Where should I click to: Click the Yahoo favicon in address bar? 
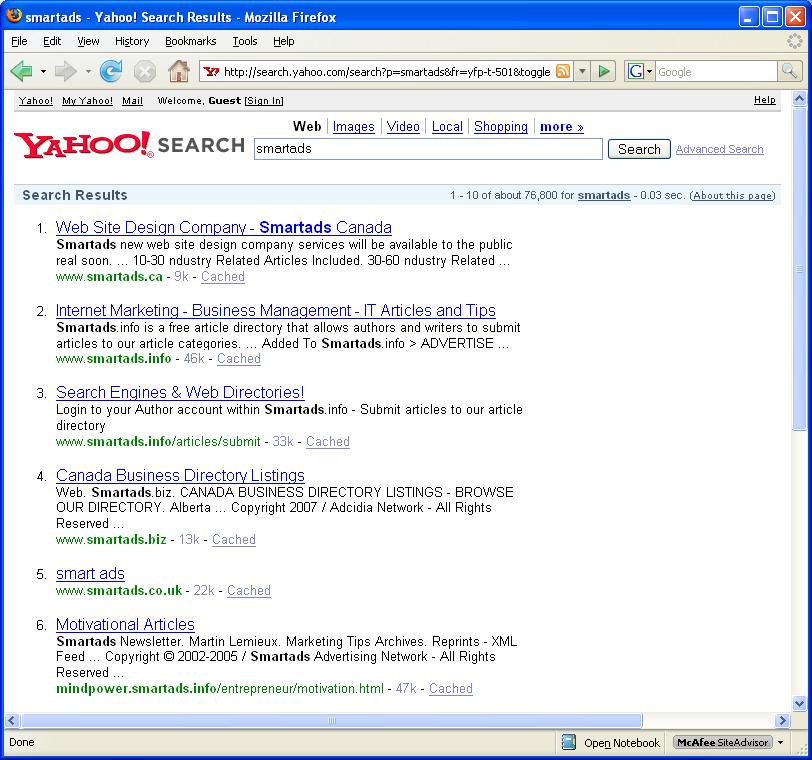211,71
